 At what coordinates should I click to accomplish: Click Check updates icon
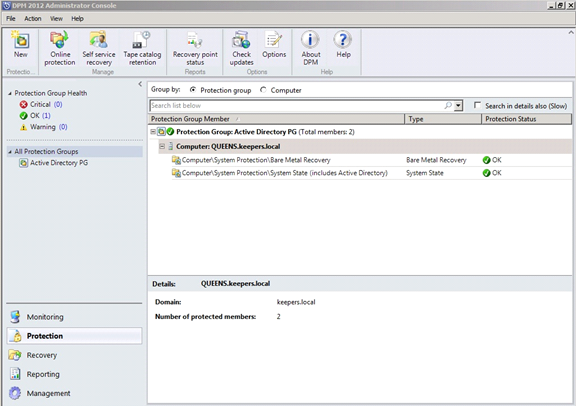(241, 40)
